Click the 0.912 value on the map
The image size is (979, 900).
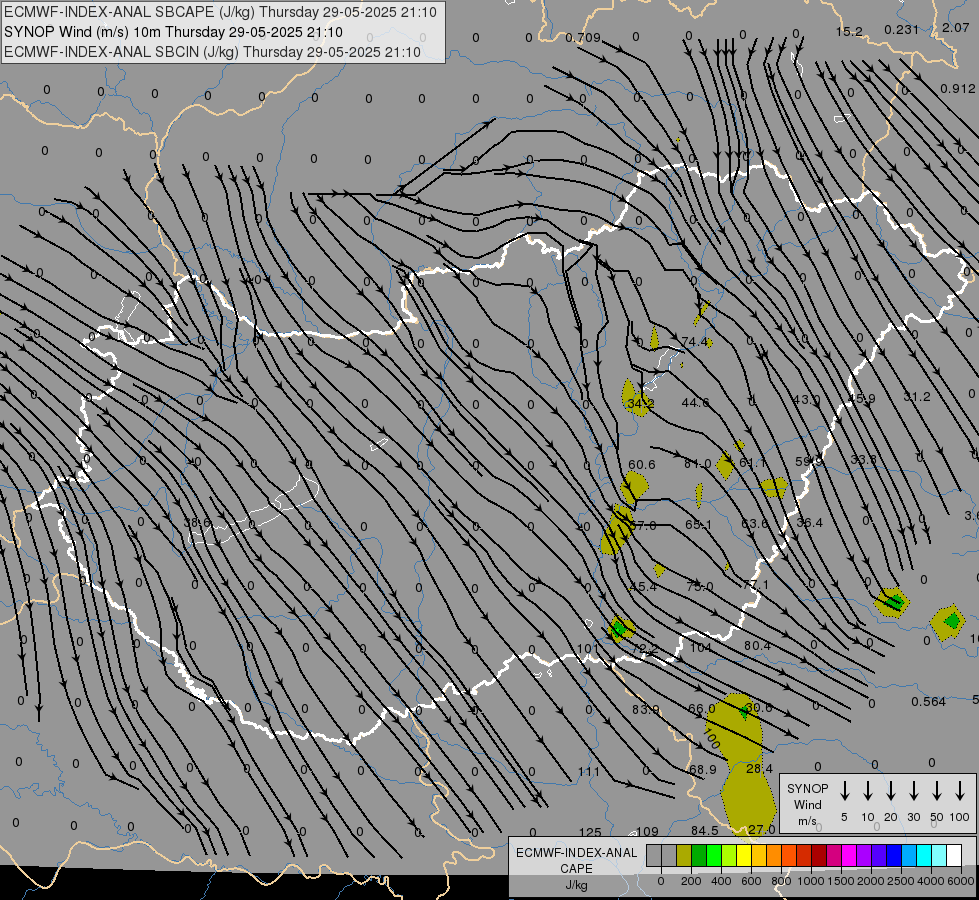(x=958, y=89)
